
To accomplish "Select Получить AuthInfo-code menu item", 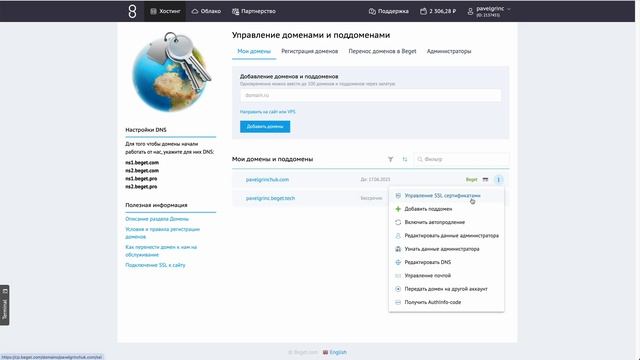I will 446,302.
